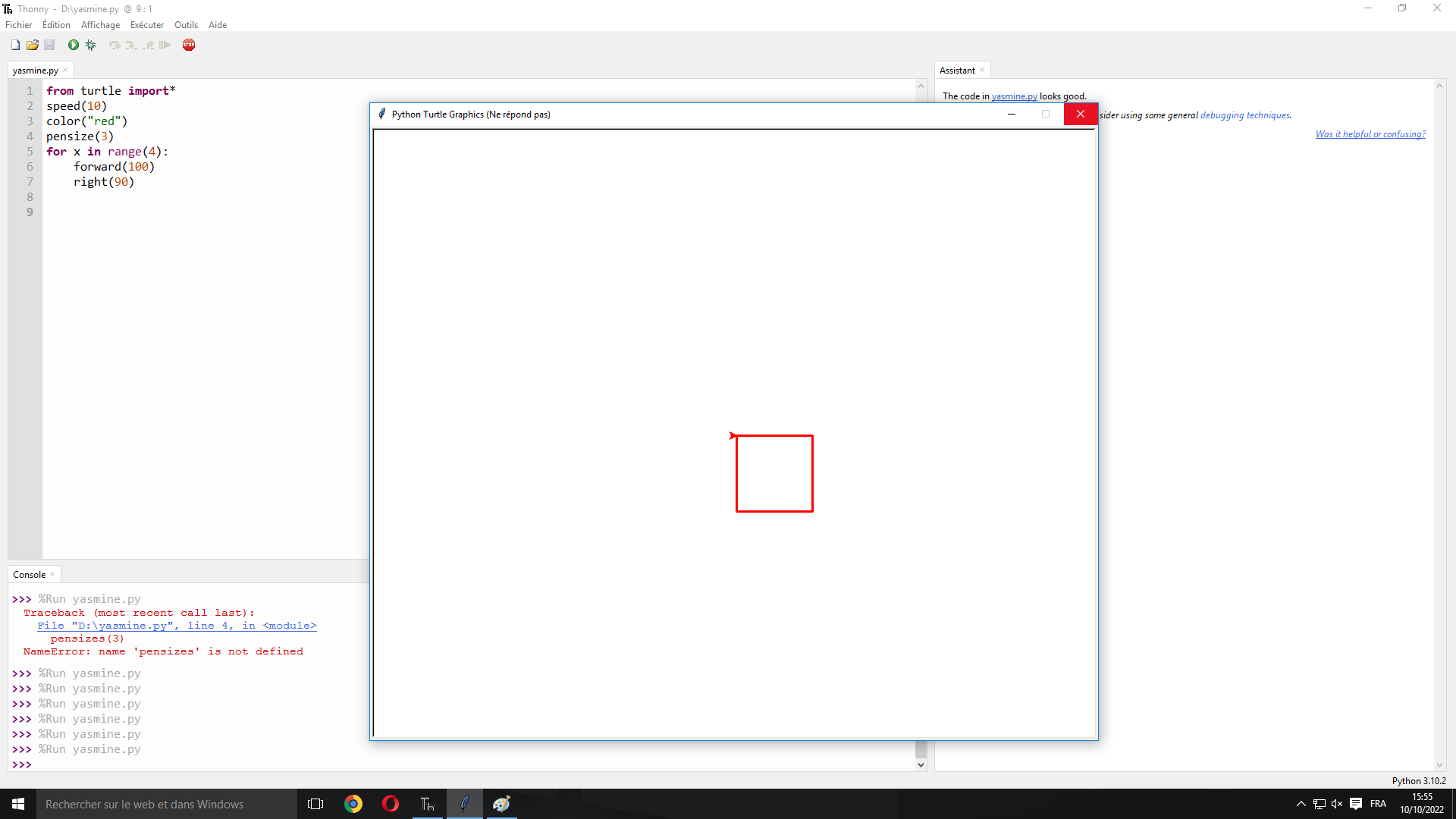Close the Assistant panel tab
Viewport: 1456px width, 819px height.
[x=982, y=71]
